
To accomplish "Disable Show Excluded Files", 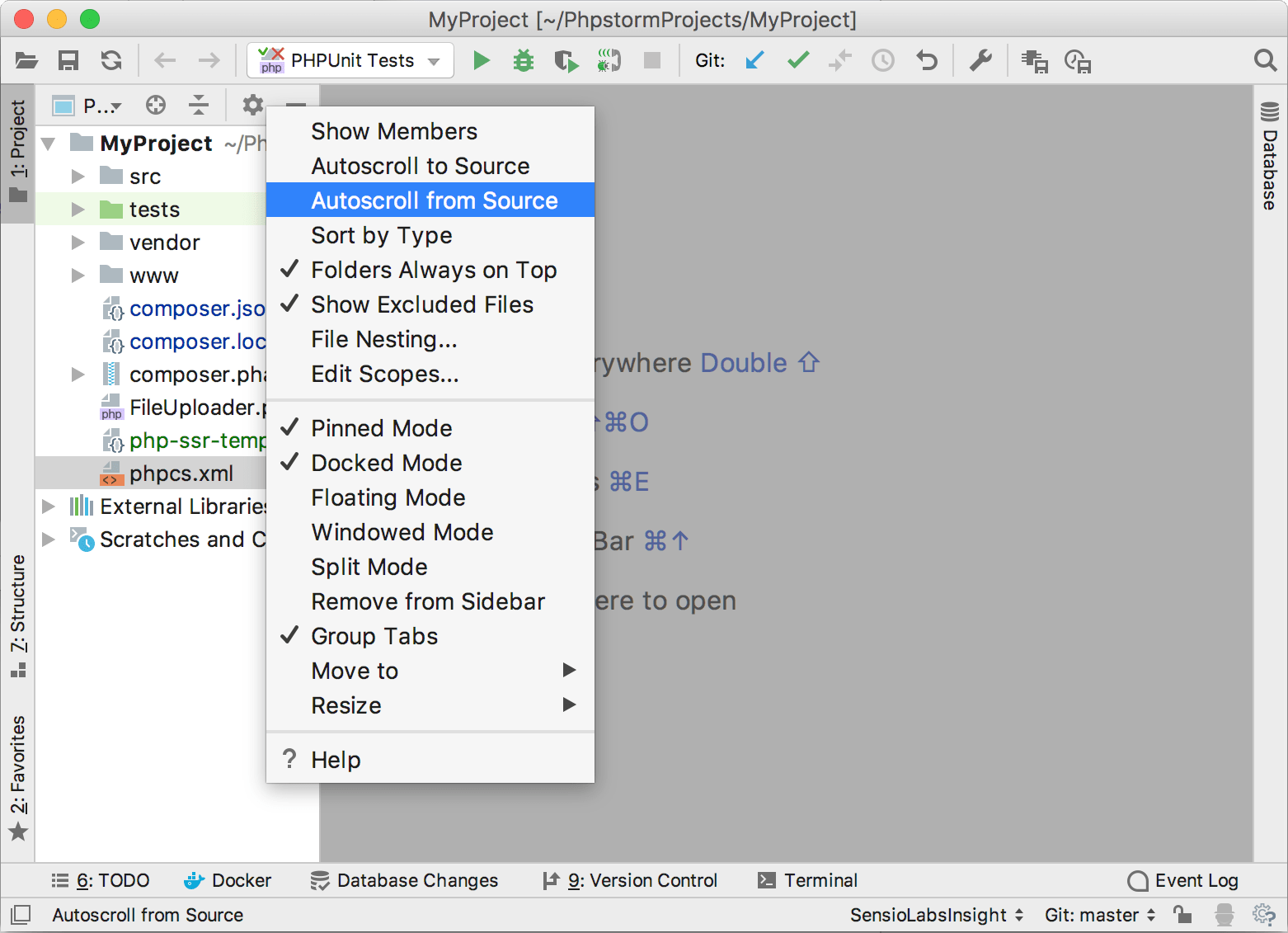I will coord(421,304).
